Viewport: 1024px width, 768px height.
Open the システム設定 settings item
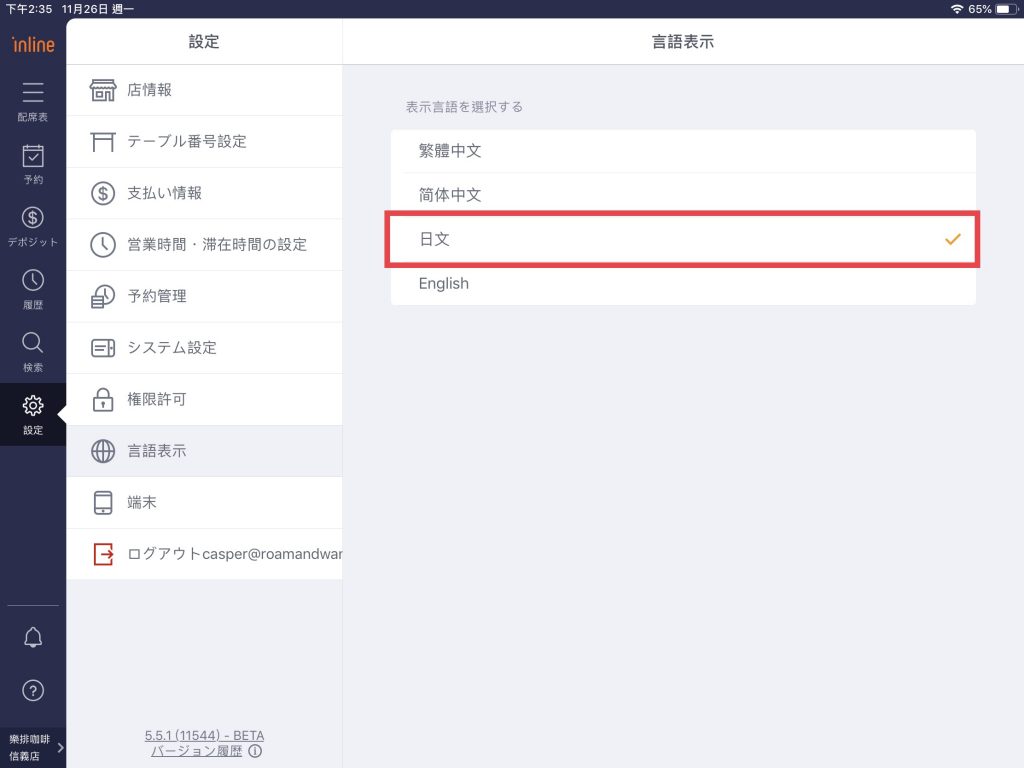click(204, 348)
